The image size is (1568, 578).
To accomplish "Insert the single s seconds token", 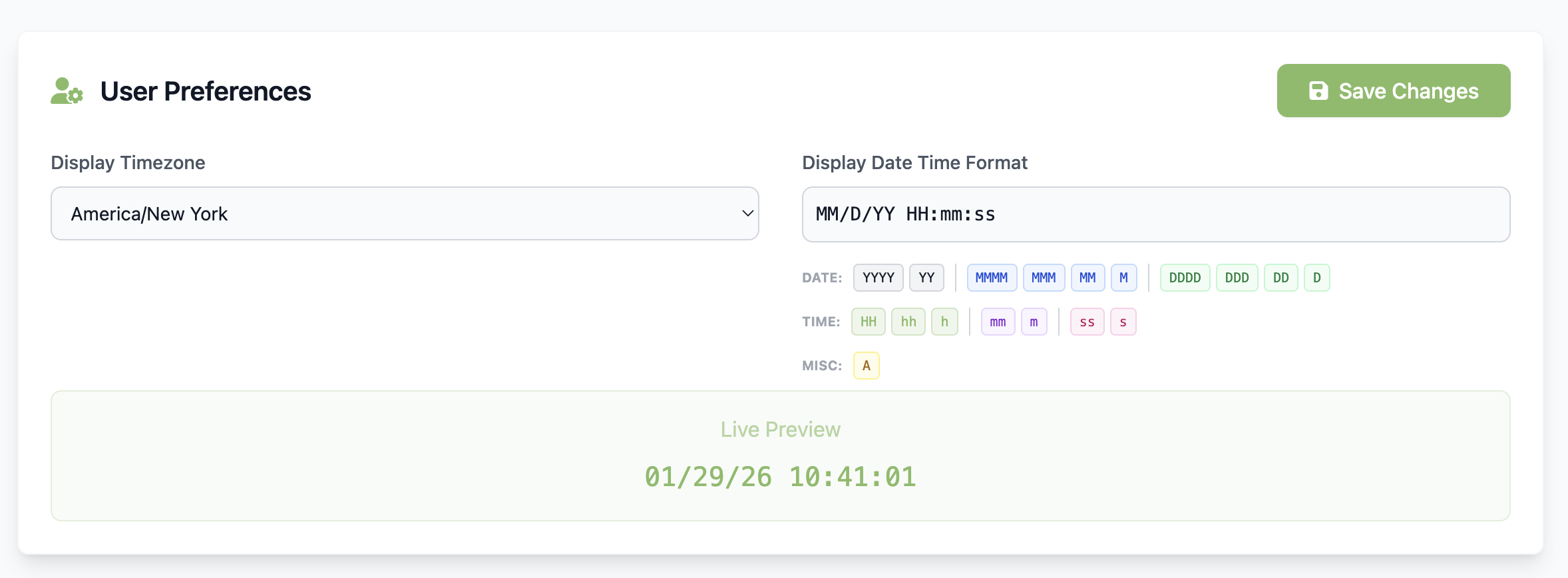I will (1123, 322).
